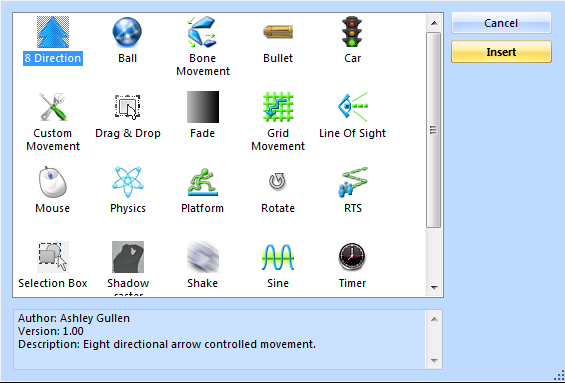
Task: Click the "Bullet" label text
Action: tap(278, 58)
